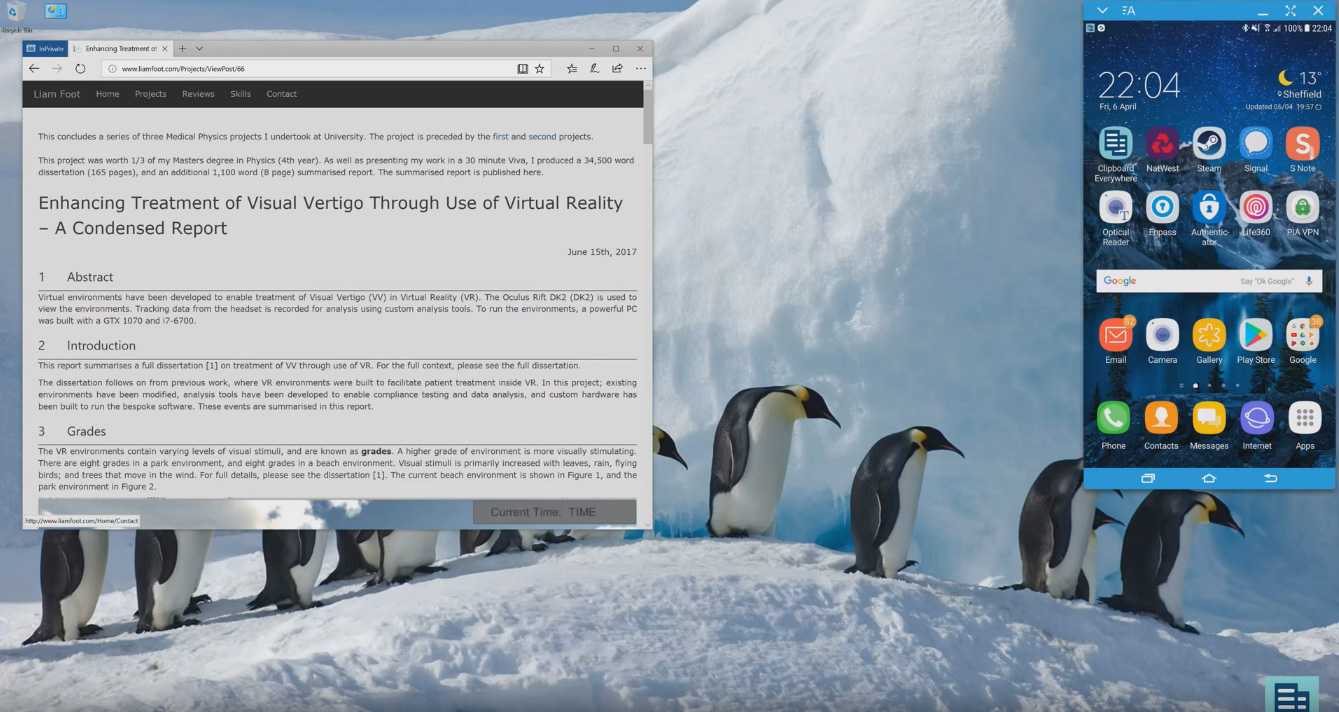
Task: Go to the Skills navigation page
Action: click(240, 94)
